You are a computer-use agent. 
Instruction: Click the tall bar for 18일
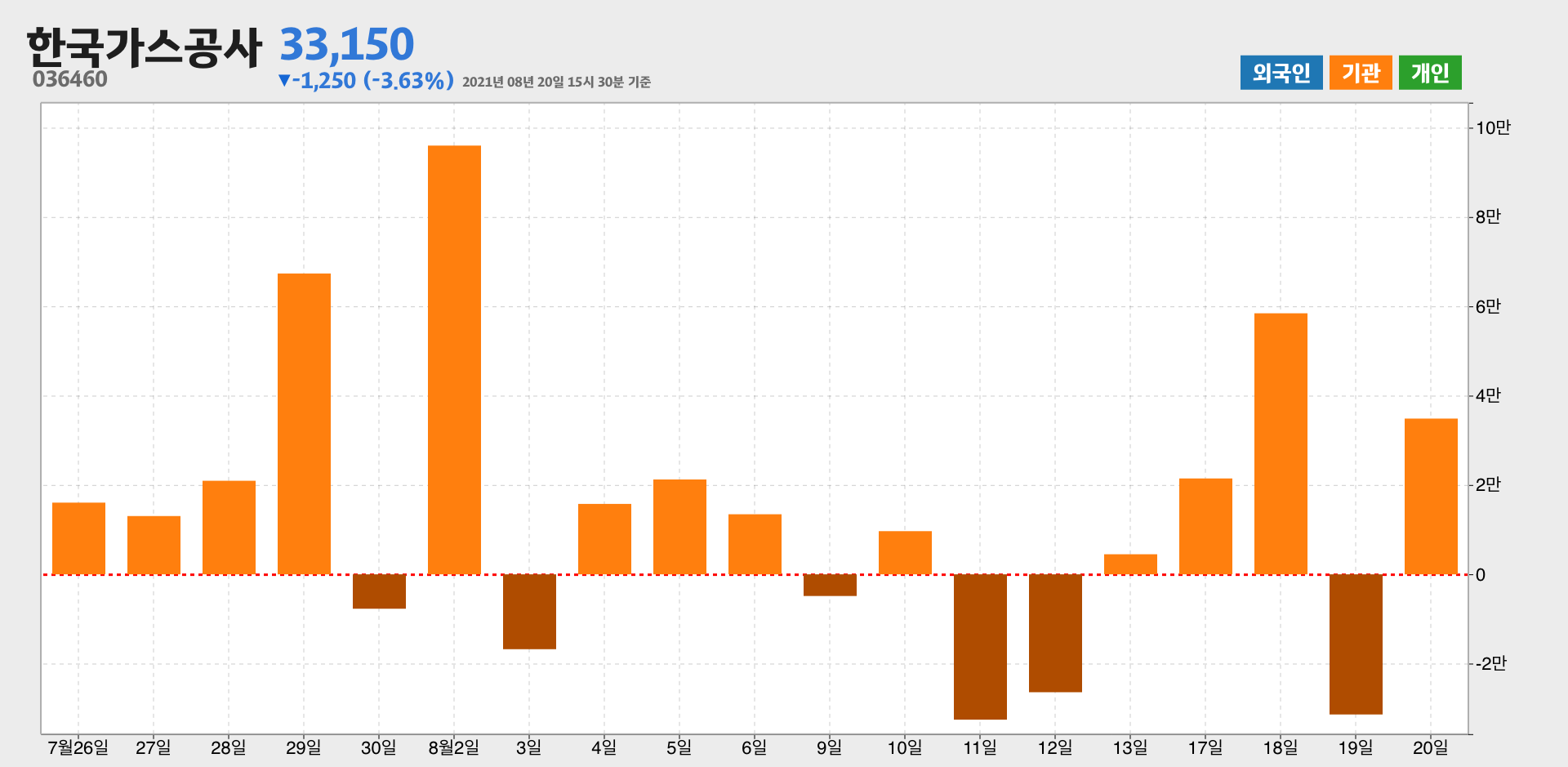pos(1281,444)
